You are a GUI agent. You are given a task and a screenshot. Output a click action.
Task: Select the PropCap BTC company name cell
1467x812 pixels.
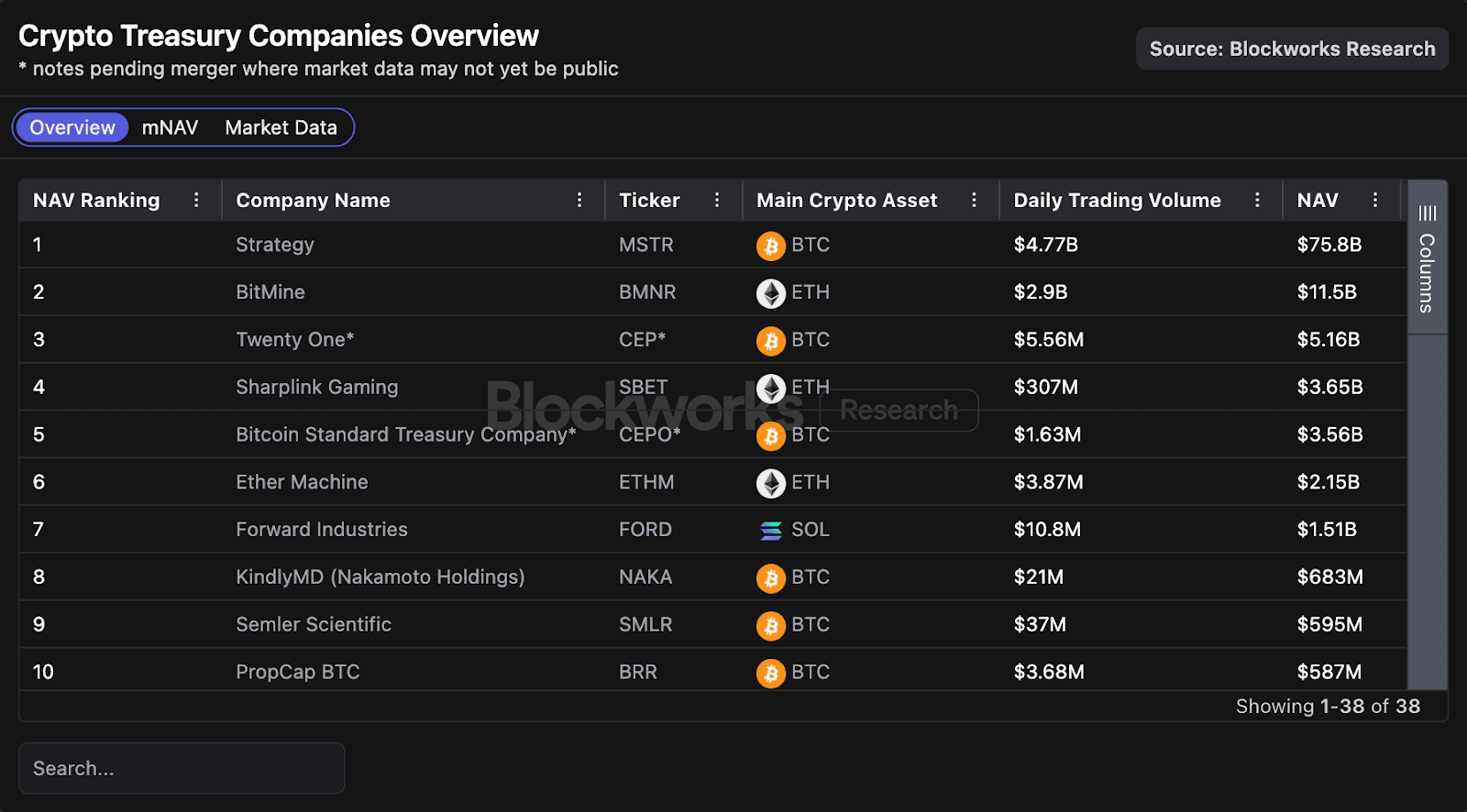[x=298, y=672]
